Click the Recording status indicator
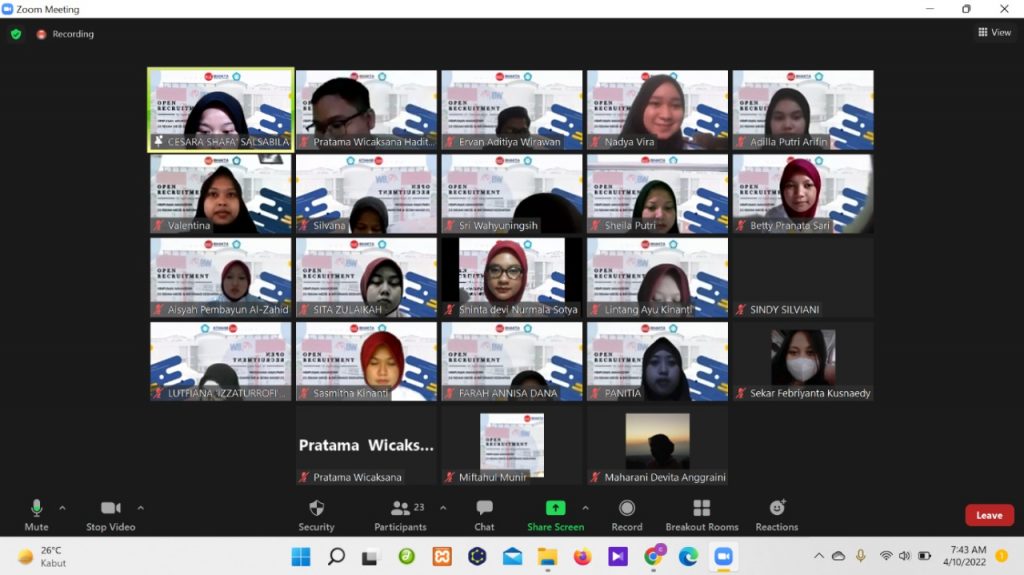This screenshot has height=575, width=1024. pyautogui.click(x=65, y=34)
